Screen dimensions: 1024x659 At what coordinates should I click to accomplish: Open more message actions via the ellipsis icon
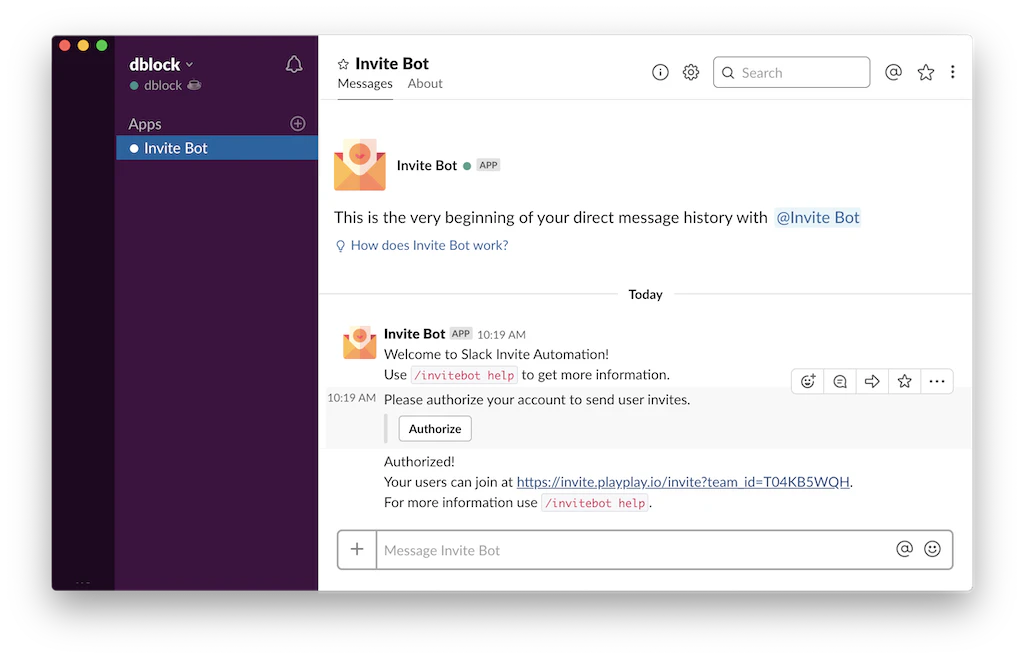(937, 381)
